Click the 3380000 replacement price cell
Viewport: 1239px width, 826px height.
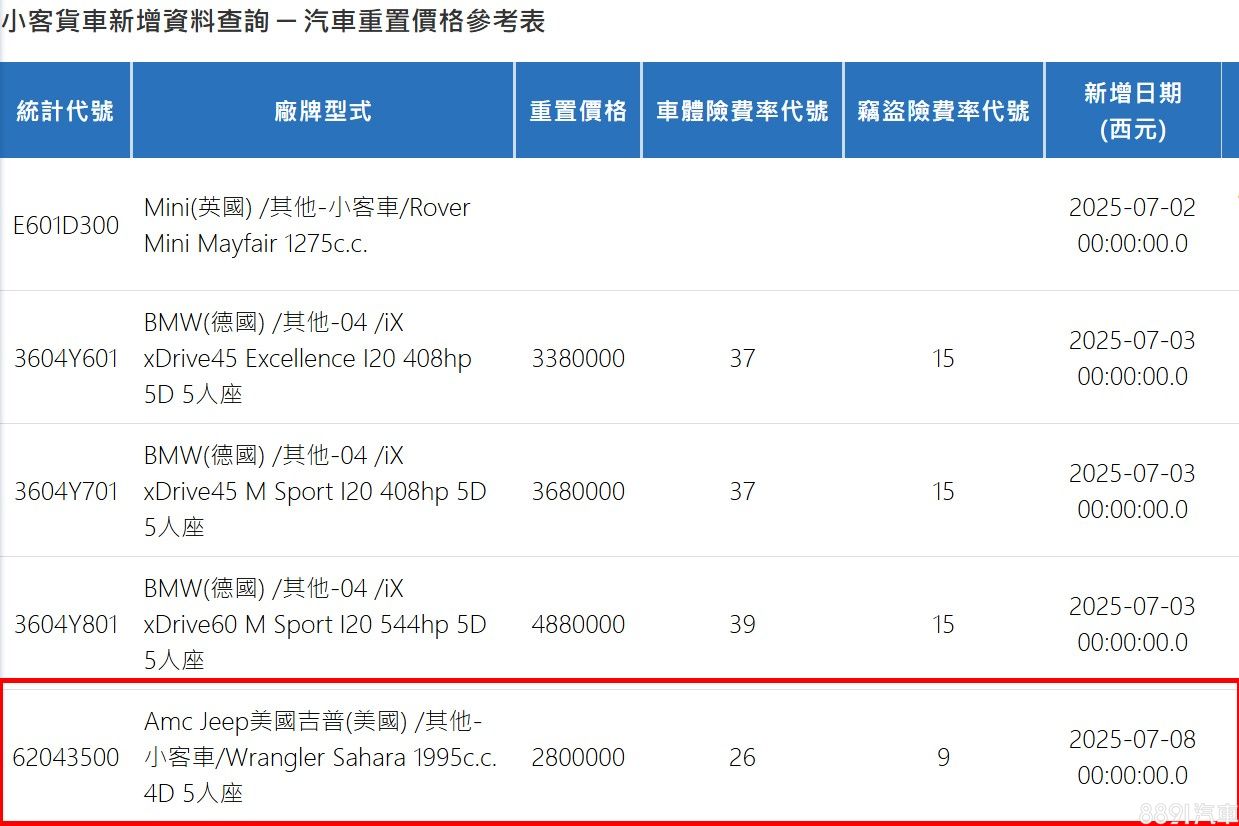578,358
